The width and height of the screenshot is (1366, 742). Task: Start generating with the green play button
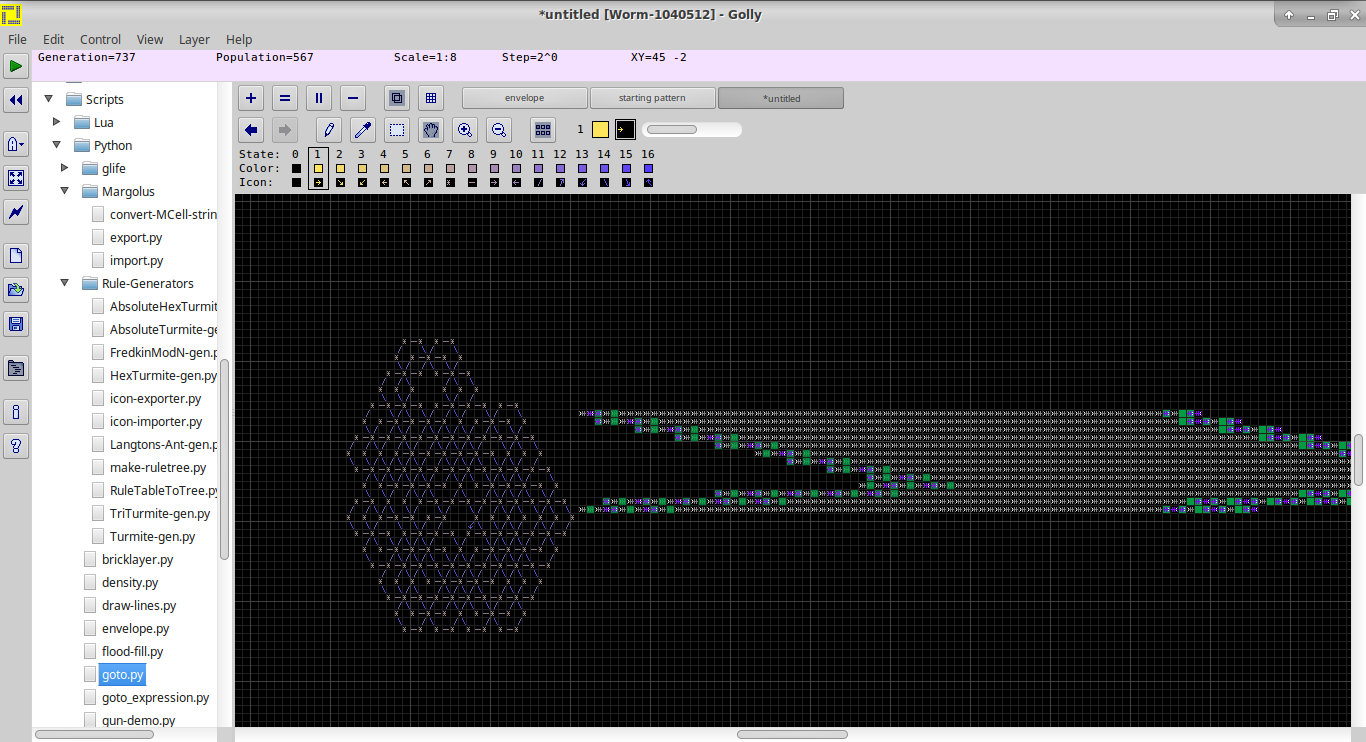coord(16,67)
